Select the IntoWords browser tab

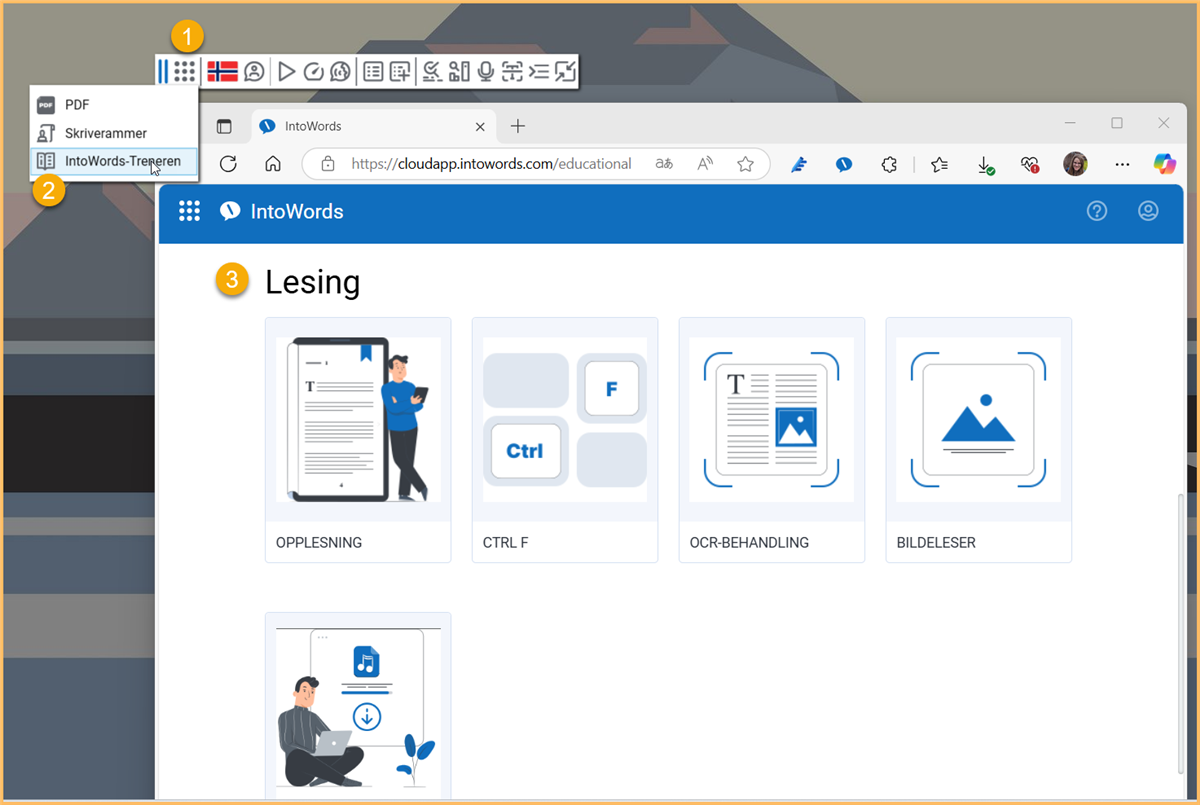(374, 126)
